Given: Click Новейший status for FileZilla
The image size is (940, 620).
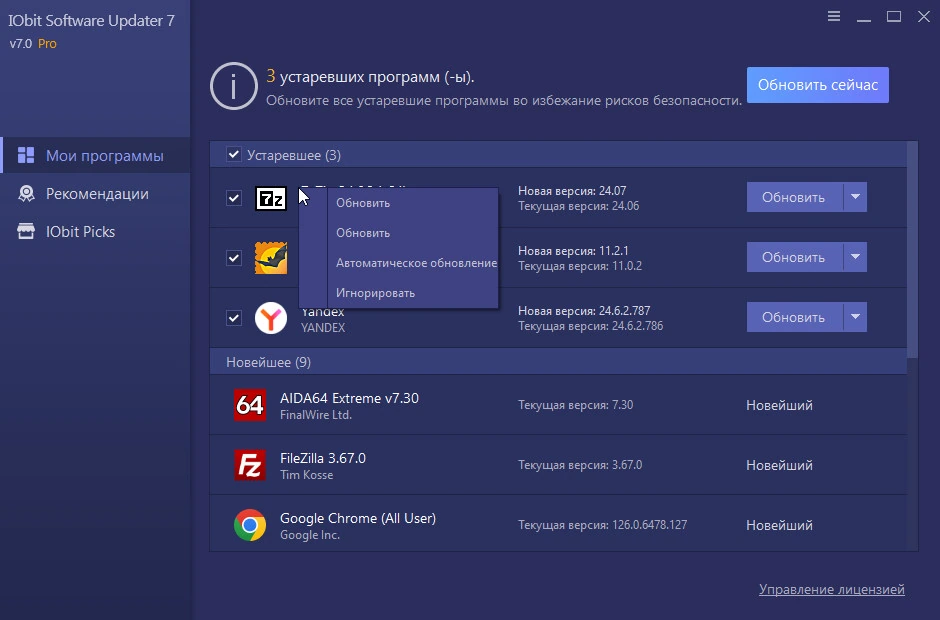Looking at the screenshot, I should pyautogui.click(x=779, y=465).
